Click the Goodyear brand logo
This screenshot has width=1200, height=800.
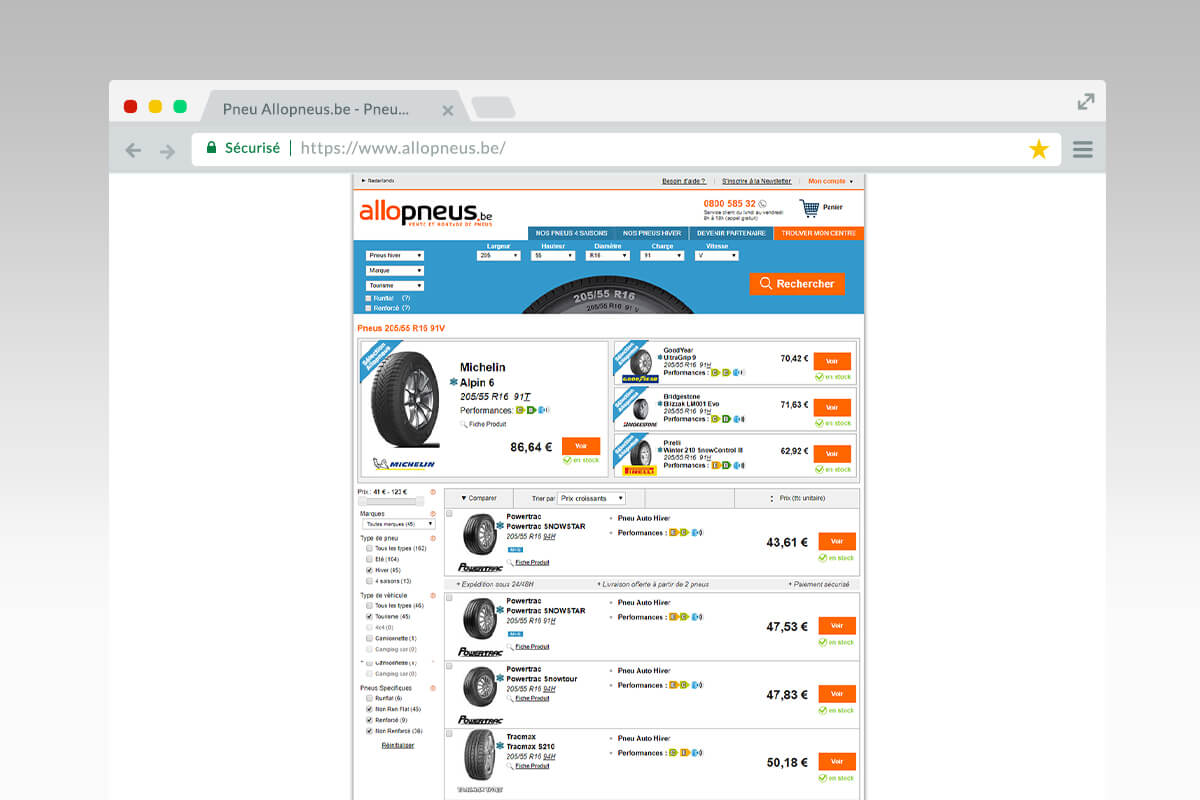click(x=640, y=379)
